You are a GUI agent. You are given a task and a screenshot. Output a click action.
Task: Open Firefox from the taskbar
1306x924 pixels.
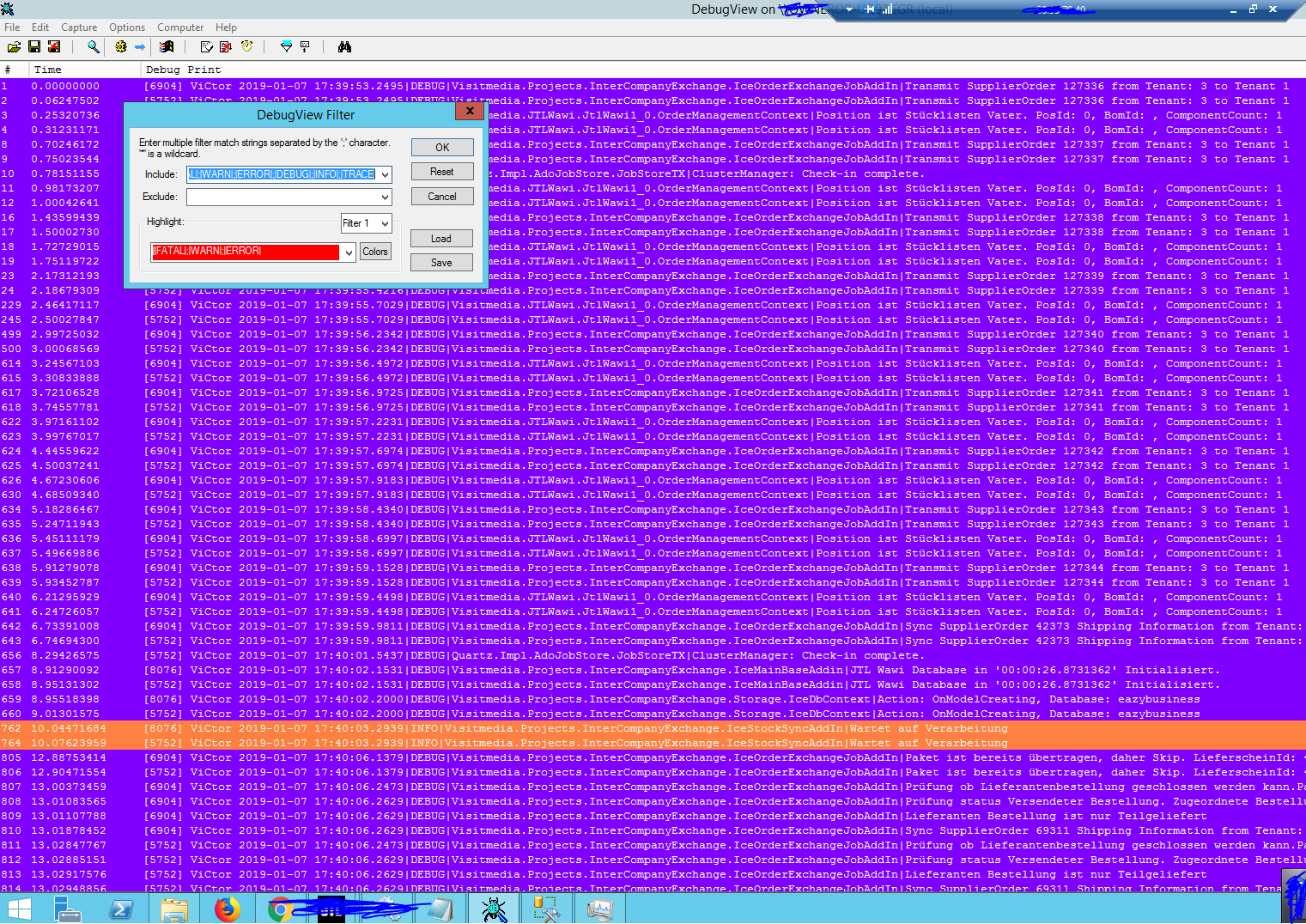228,909
